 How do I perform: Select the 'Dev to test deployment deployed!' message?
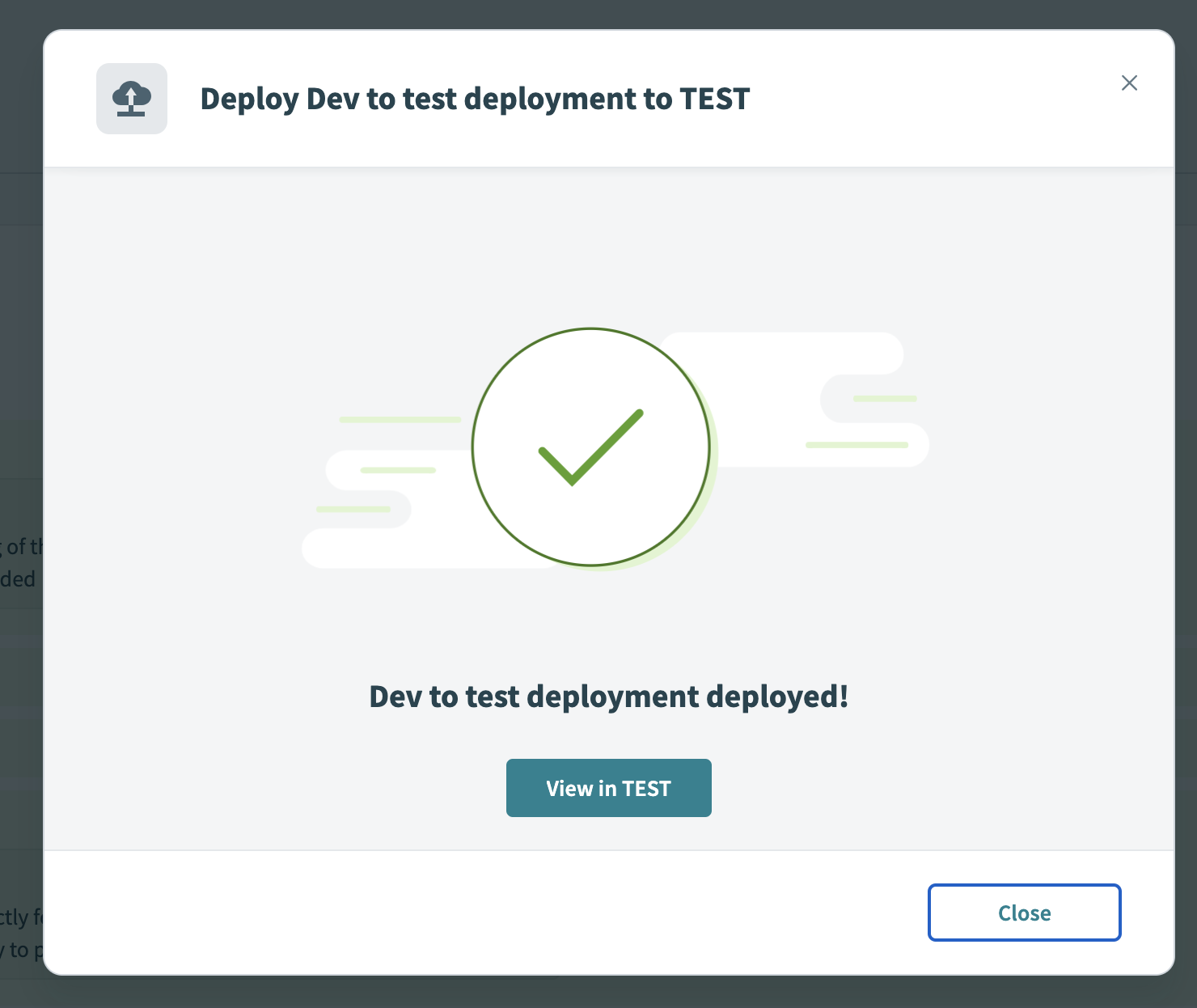(x=608, y=696)
